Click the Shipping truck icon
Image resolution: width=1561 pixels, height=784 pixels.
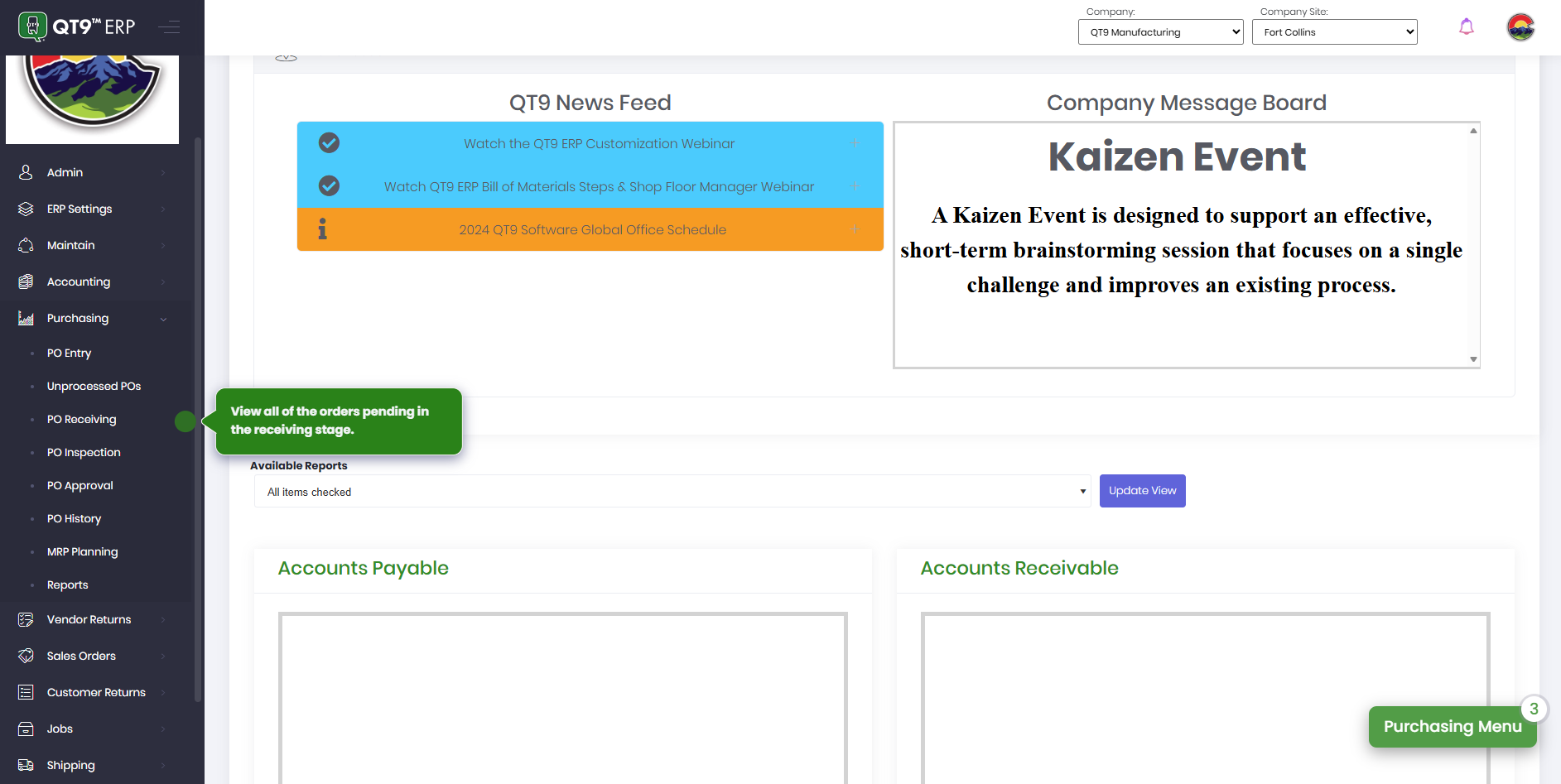pos(26,765)
